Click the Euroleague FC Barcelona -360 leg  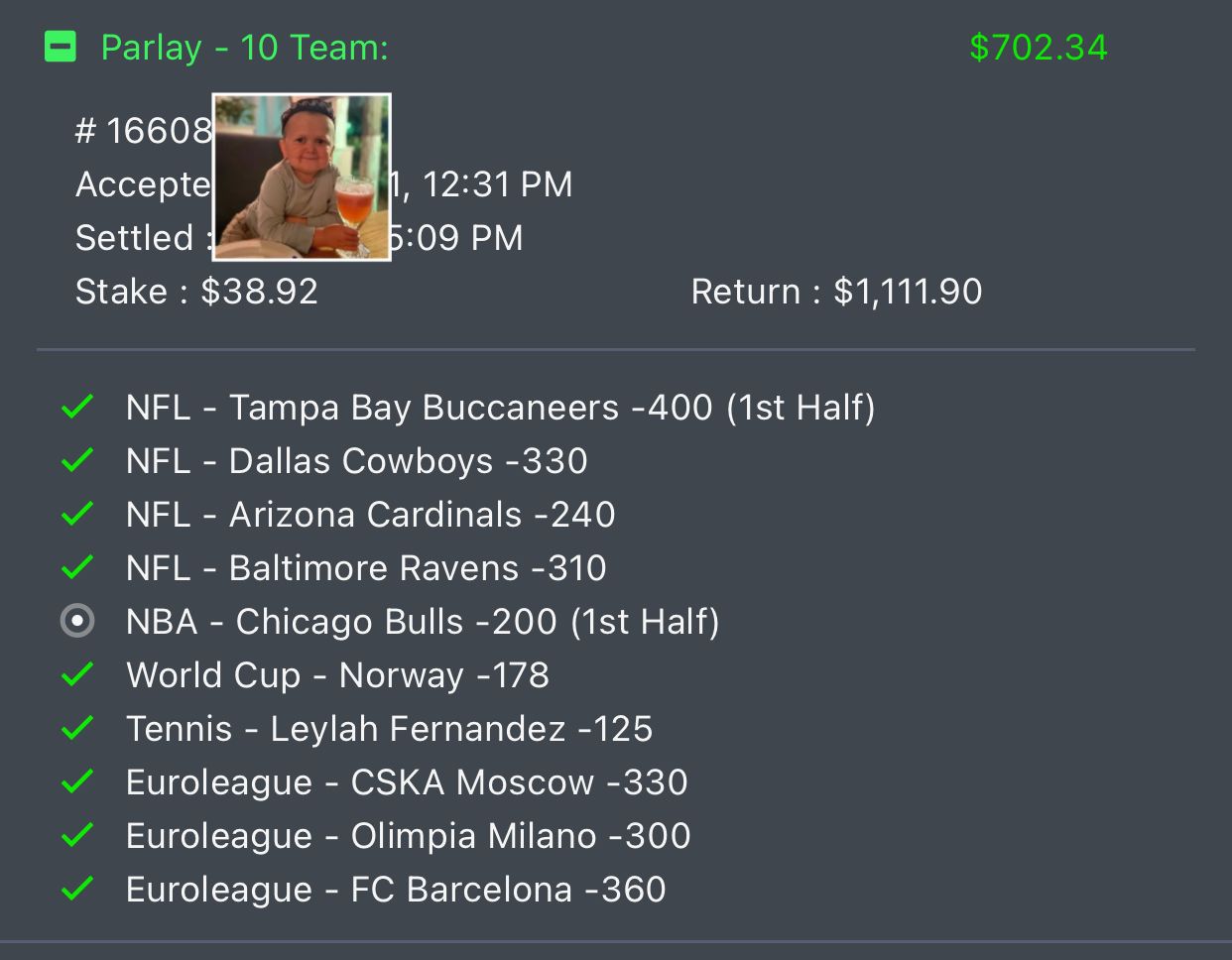point(396,890)
